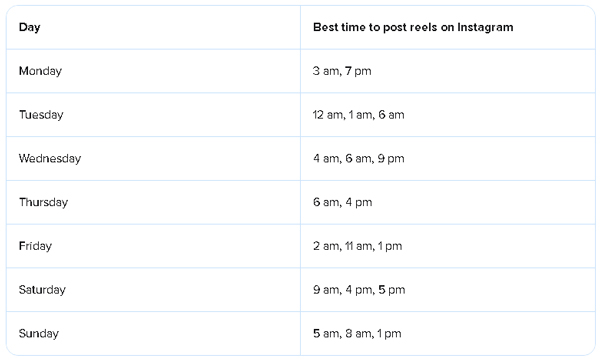Click the 3 am, 7 pm cell
The image size is (600, 360).
(x=342, y=71)
